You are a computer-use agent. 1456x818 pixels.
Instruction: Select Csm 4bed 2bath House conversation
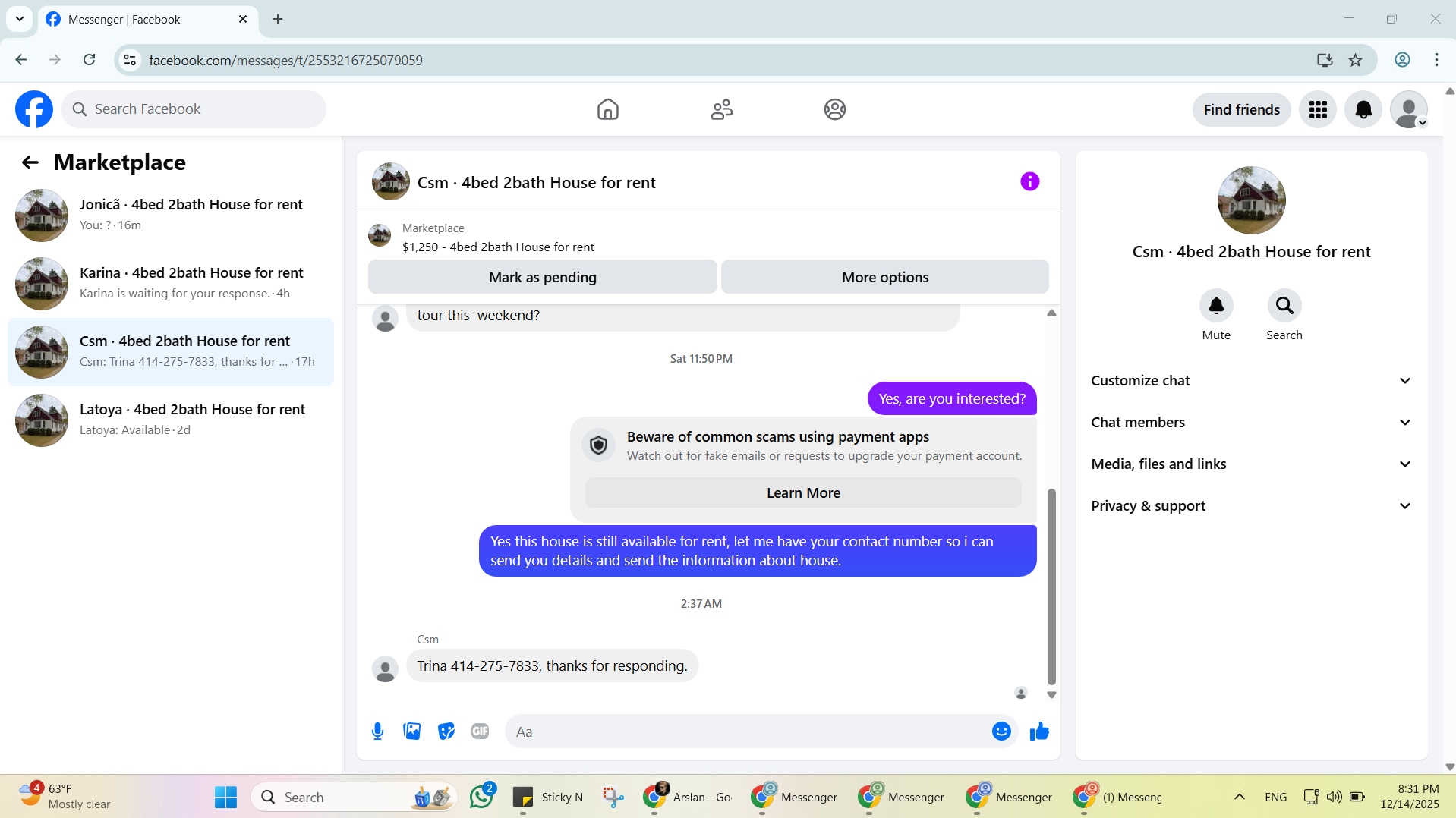pyautogui.click(x=171, y=352)
